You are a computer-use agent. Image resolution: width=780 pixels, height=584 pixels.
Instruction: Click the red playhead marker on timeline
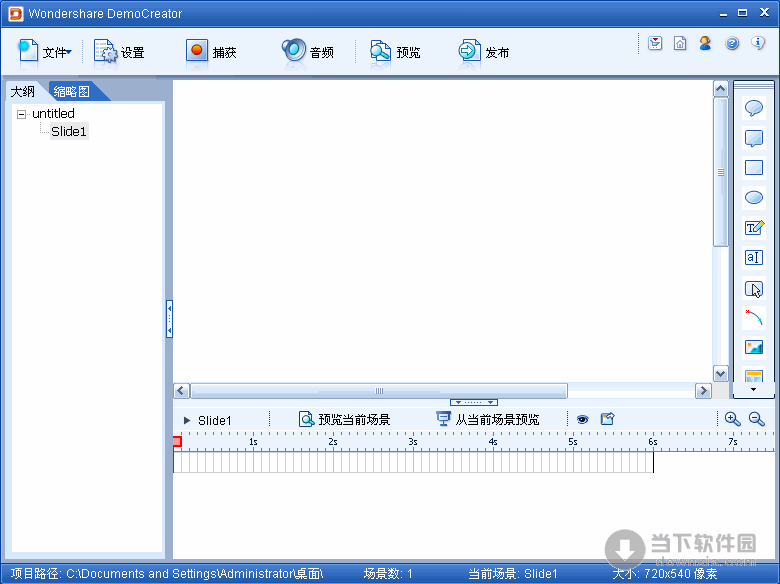coord(177,441)
